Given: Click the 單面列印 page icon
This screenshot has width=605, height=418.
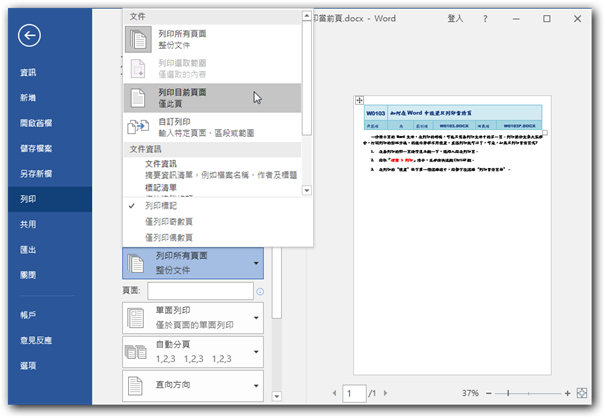Looking at the screenshot, I should pyautogui.click(x=135, y=318).
